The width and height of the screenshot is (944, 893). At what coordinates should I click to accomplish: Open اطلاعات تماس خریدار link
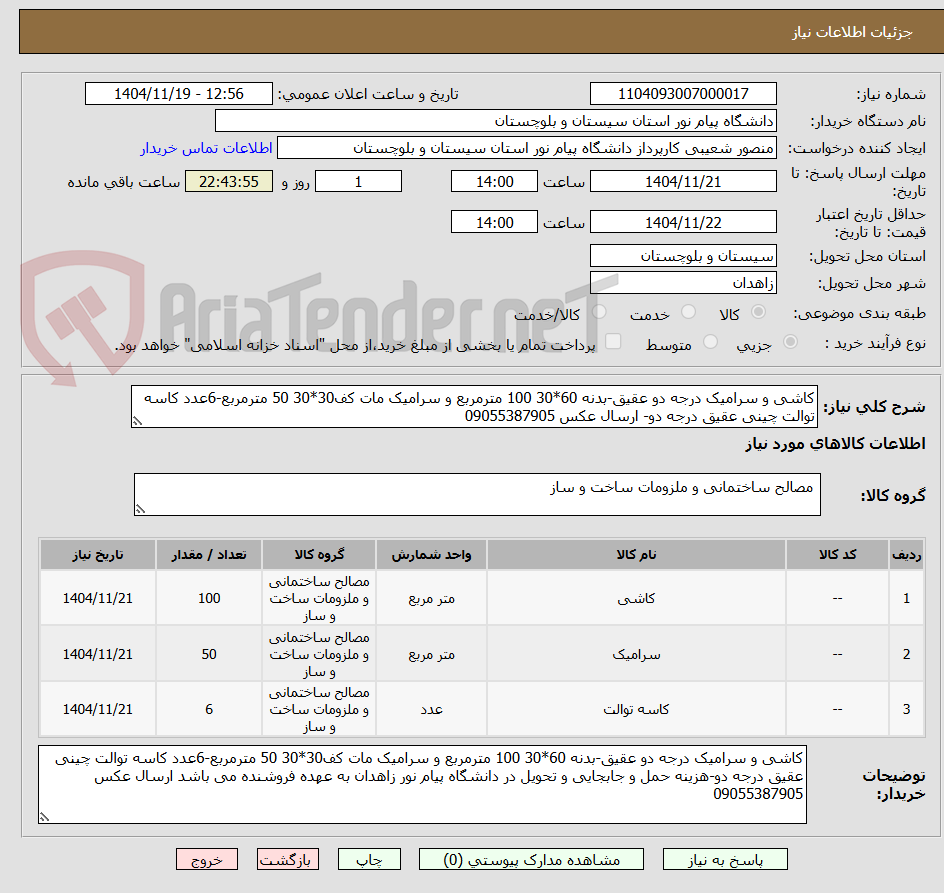tap(206, 148)
